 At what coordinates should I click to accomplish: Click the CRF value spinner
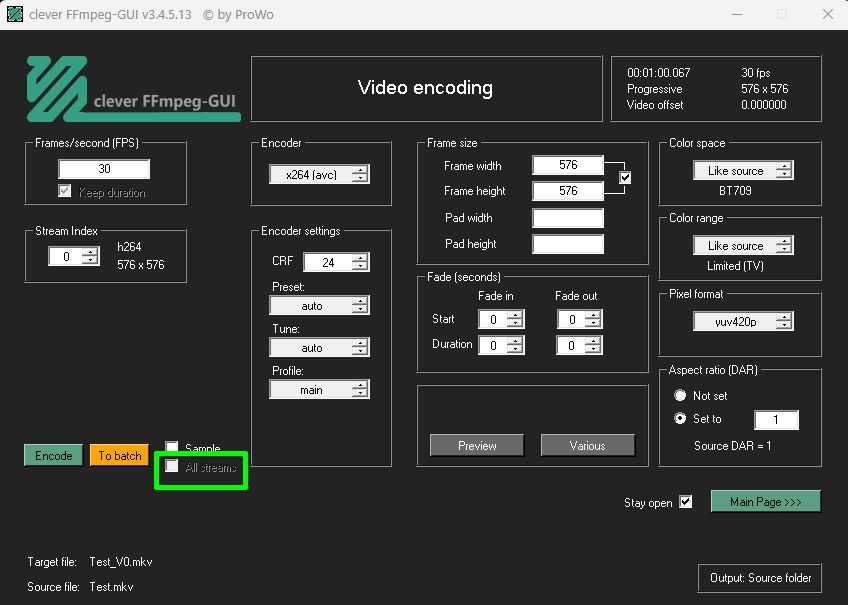(x=336, y=262)
